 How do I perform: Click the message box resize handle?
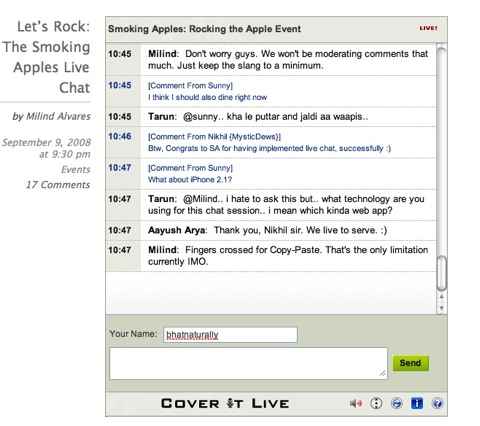pyautogui.click(x=383, y=374)
